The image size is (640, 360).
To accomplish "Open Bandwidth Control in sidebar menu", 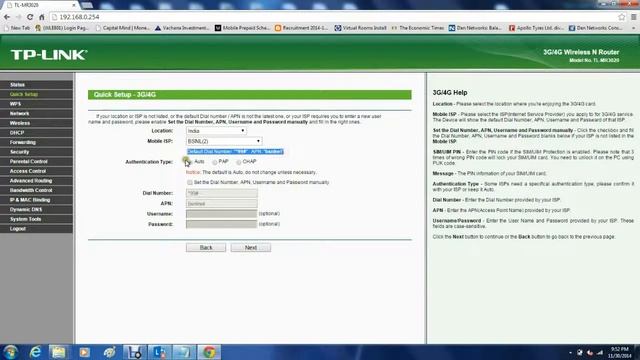I will [36, 190].
